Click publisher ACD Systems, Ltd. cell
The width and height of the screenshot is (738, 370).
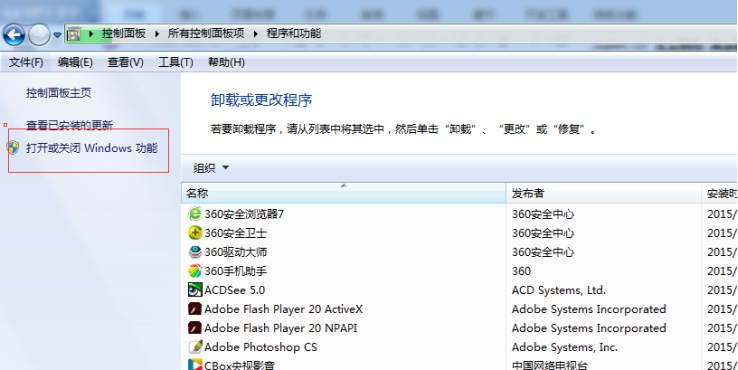pos(559,290)
